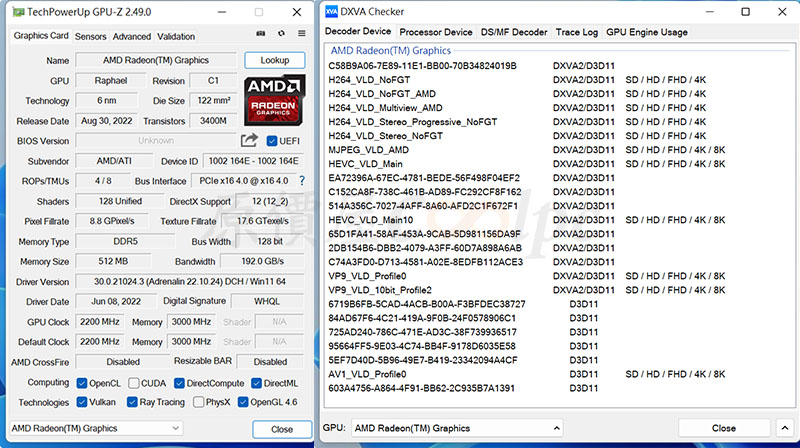Screen dimensions: 800x448
Task: Maximize the DXVA Checker window
Action: (745, 12)
